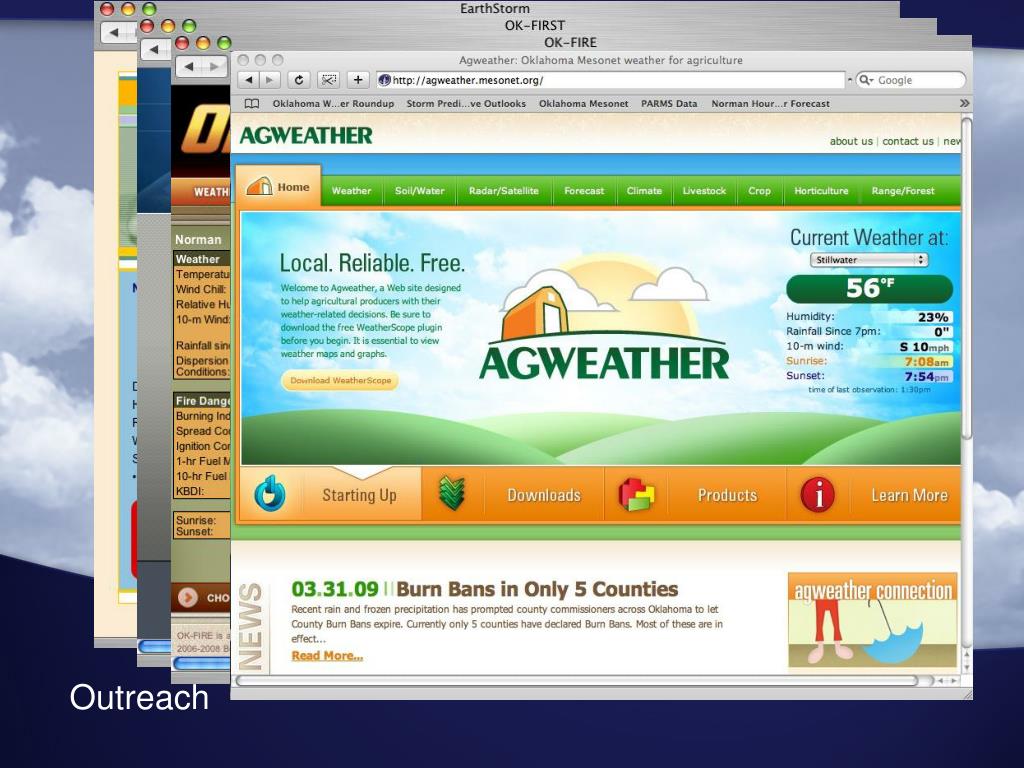
Task: Click the news date 03.31.09
Action: [x=334, y=589]
